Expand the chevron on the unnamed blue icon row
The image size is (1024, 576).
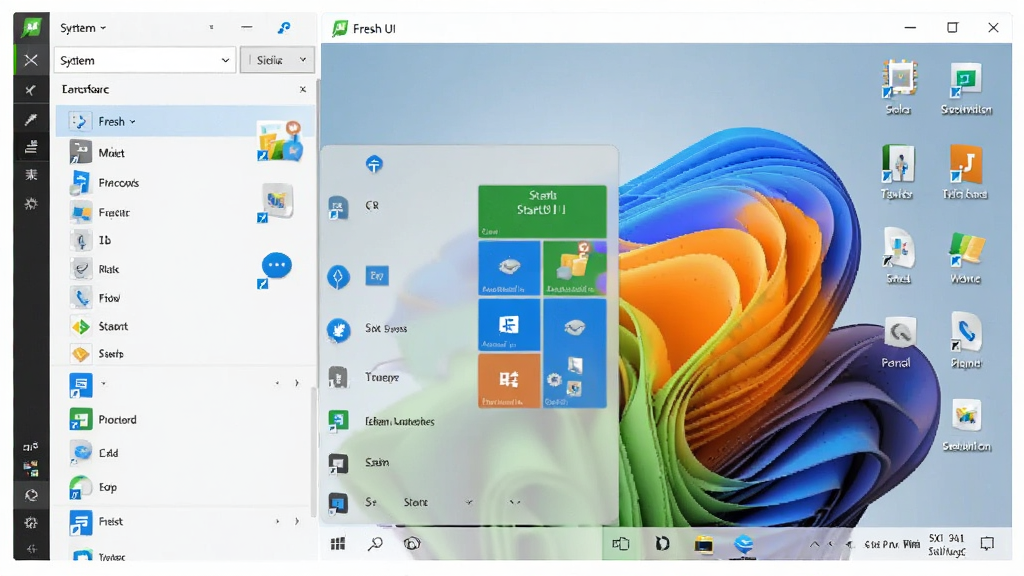click(296, 383)
